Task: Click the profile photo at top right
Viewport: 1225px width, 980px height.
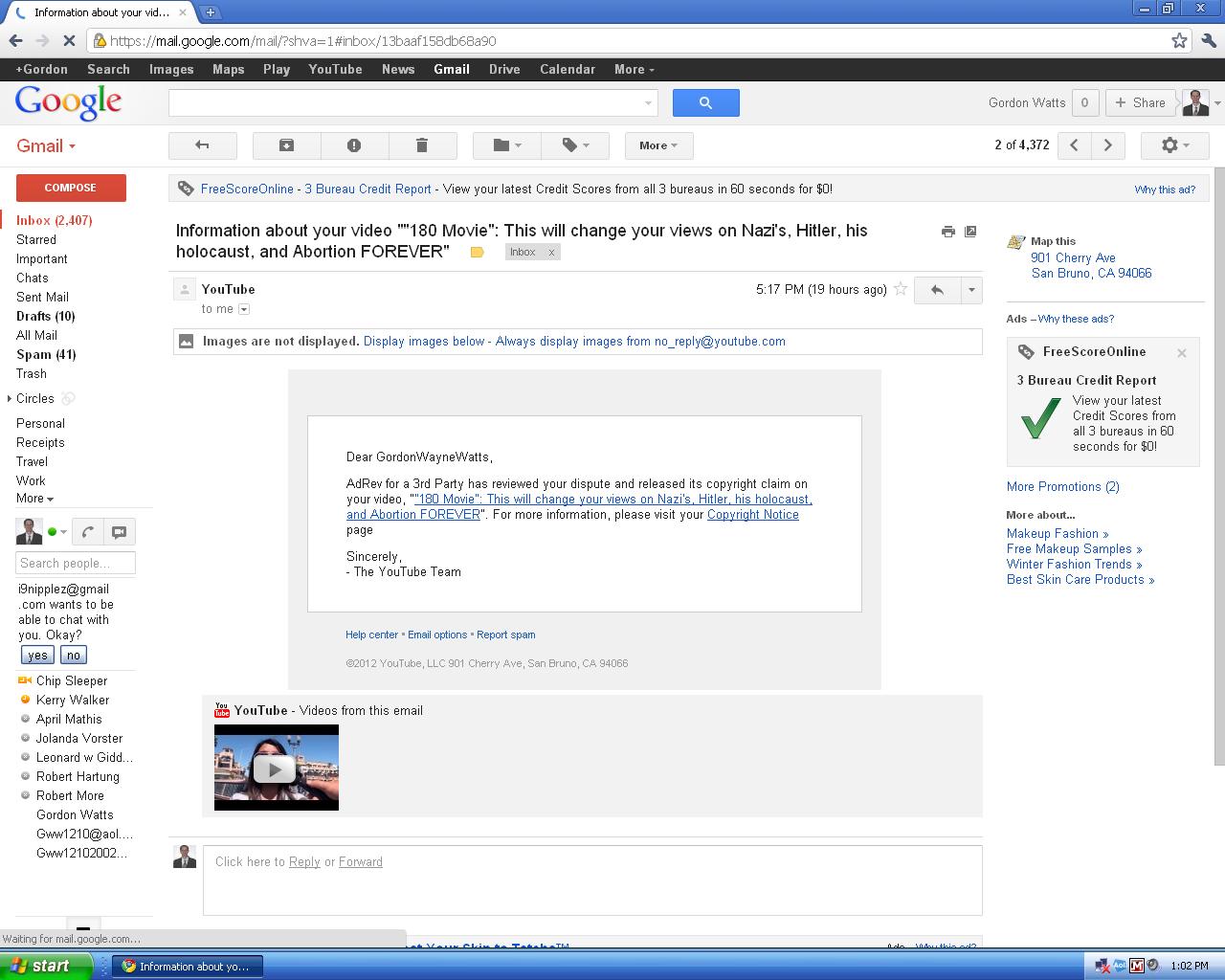Action: tap(1195, 102)
